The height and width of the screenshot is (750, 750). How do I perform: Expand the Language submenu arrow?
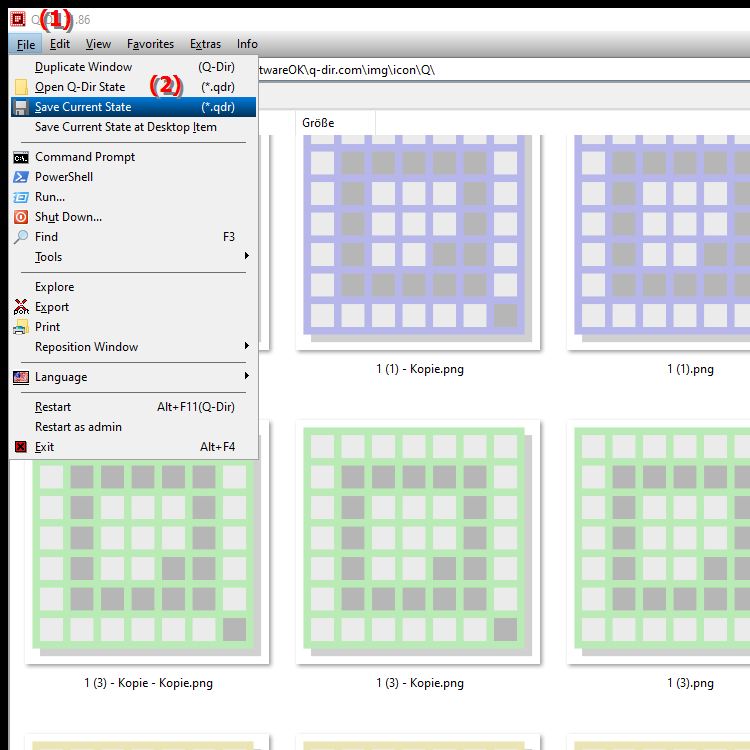tap(246, 377)
